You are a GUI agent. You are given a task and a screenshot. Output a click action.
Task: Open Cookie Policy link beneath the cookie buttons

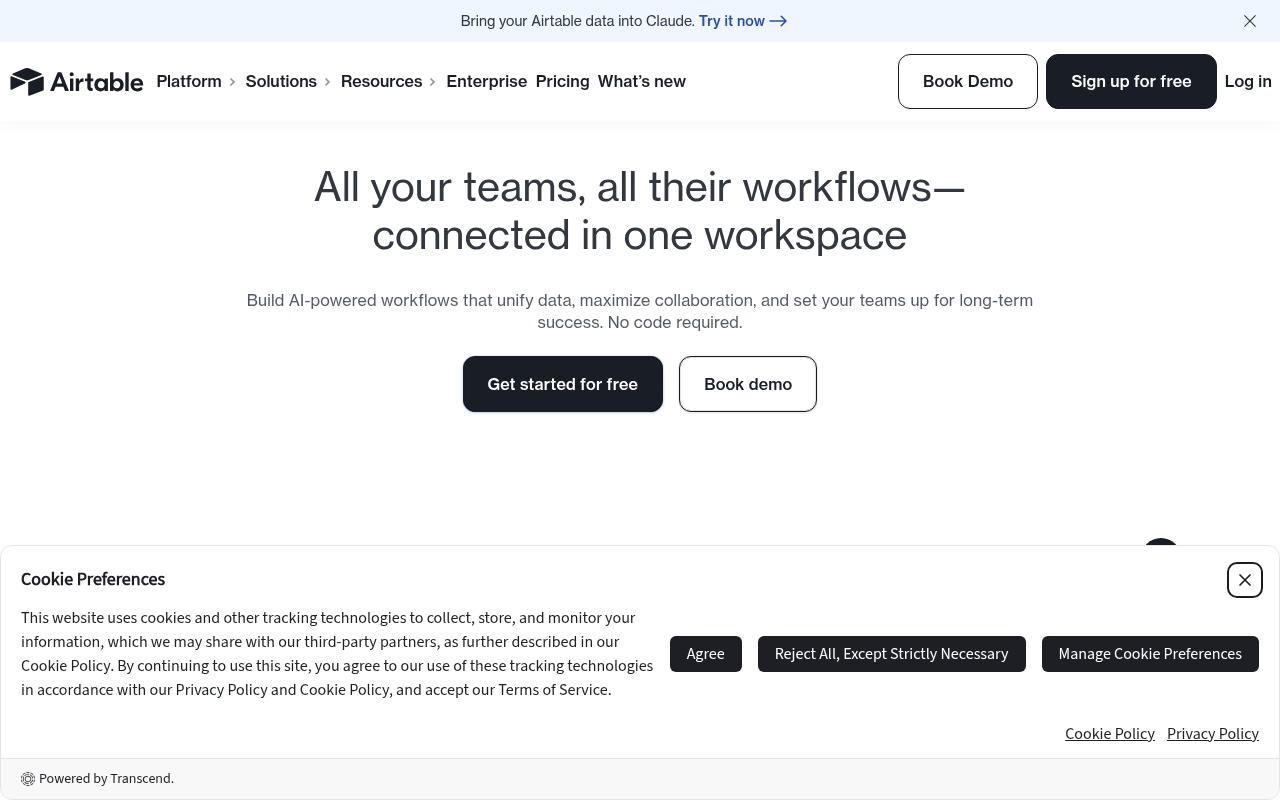pyautogui.click(x=1110, y=734)
